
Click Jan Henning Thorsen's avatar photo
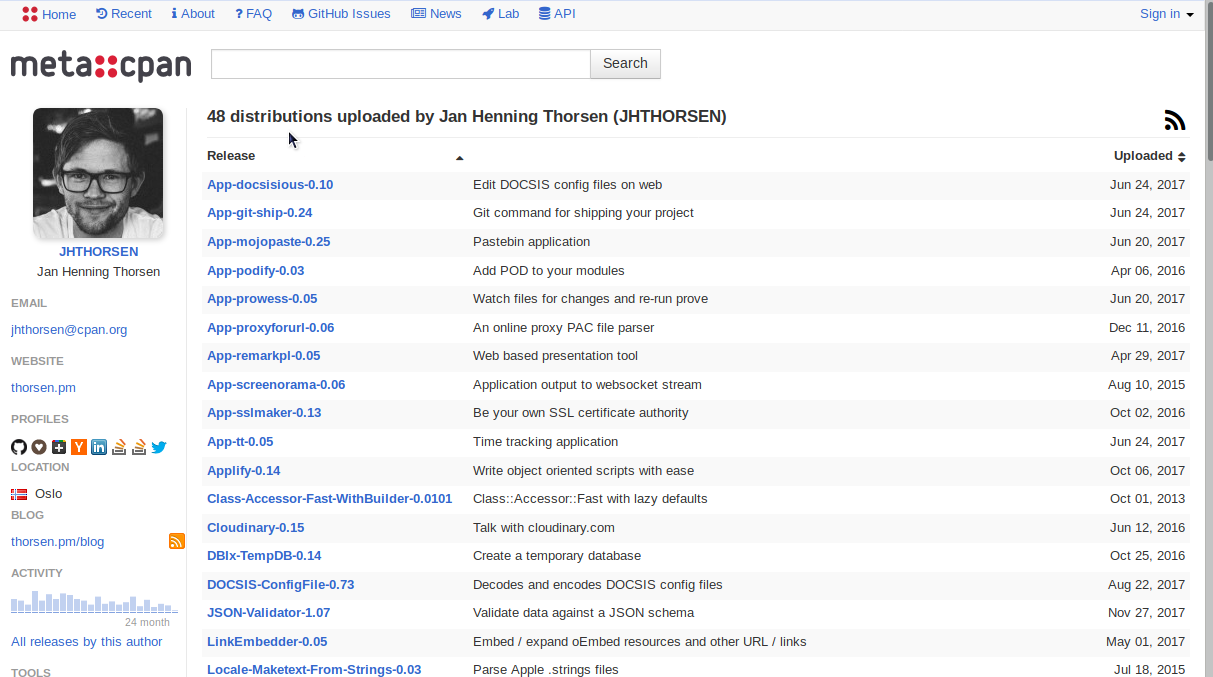[x=98, y=173]
